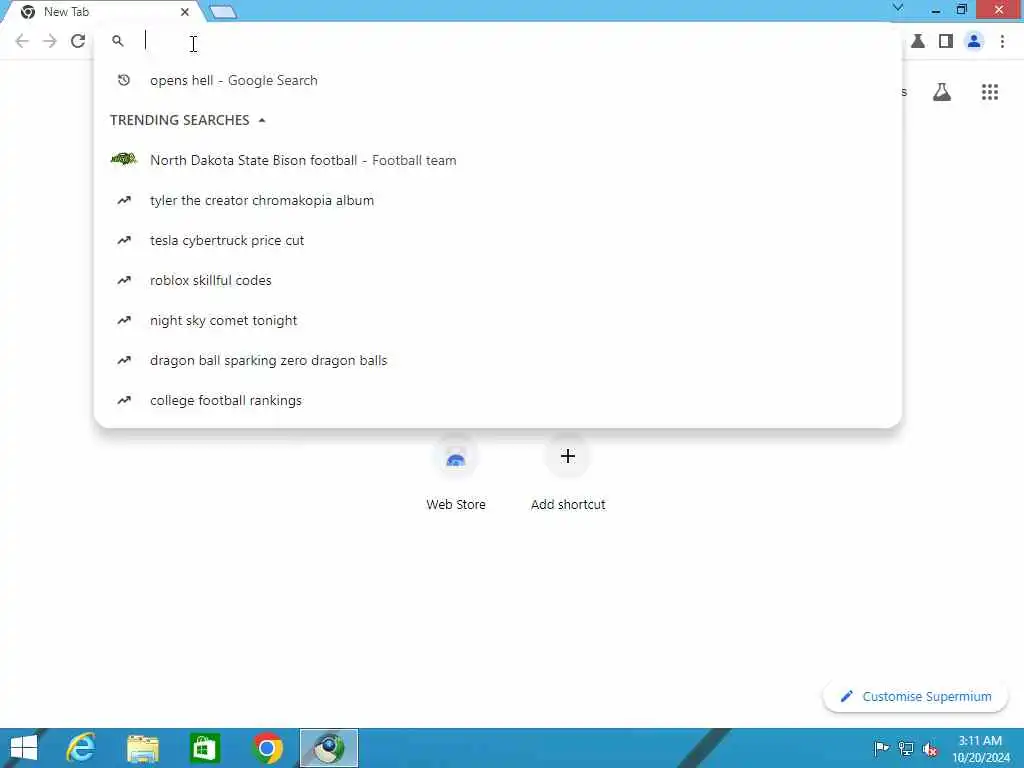Click trending arrow icon beside night sky comet
This screenshot has height=768, width=1024.
(x=123, y=320)
